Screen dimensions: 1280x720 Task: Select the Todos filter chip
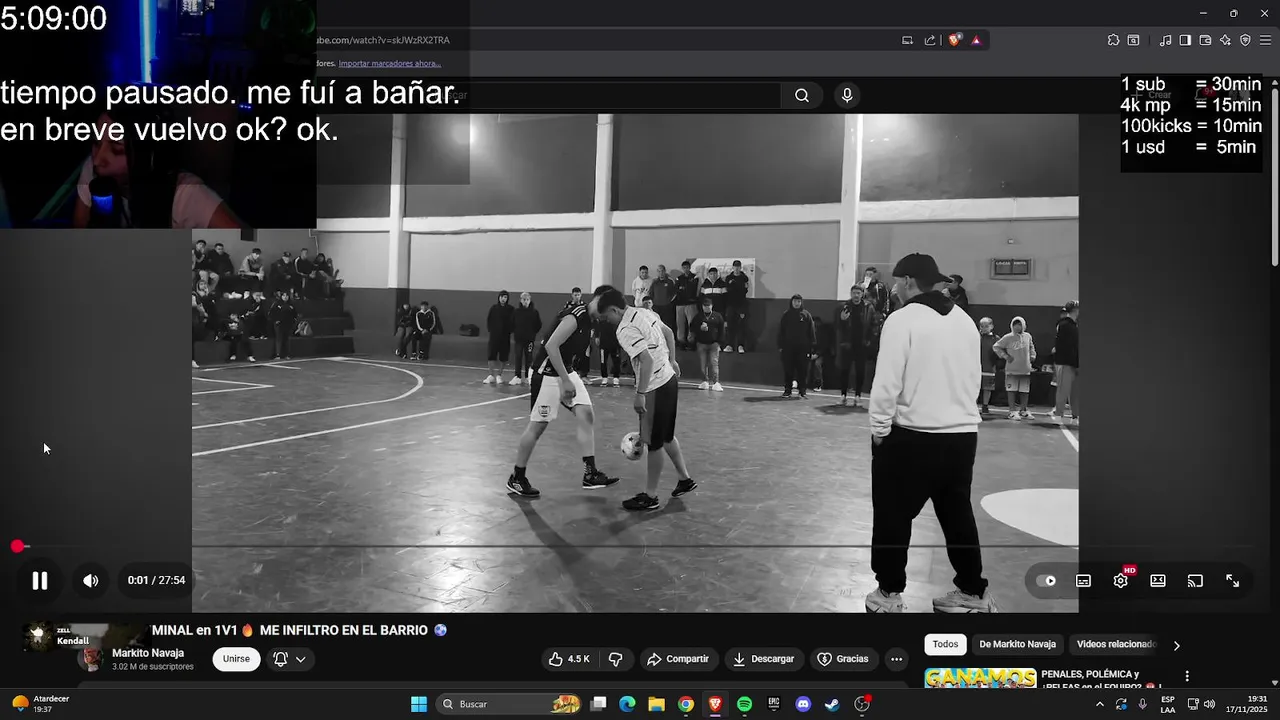[945, 645]
